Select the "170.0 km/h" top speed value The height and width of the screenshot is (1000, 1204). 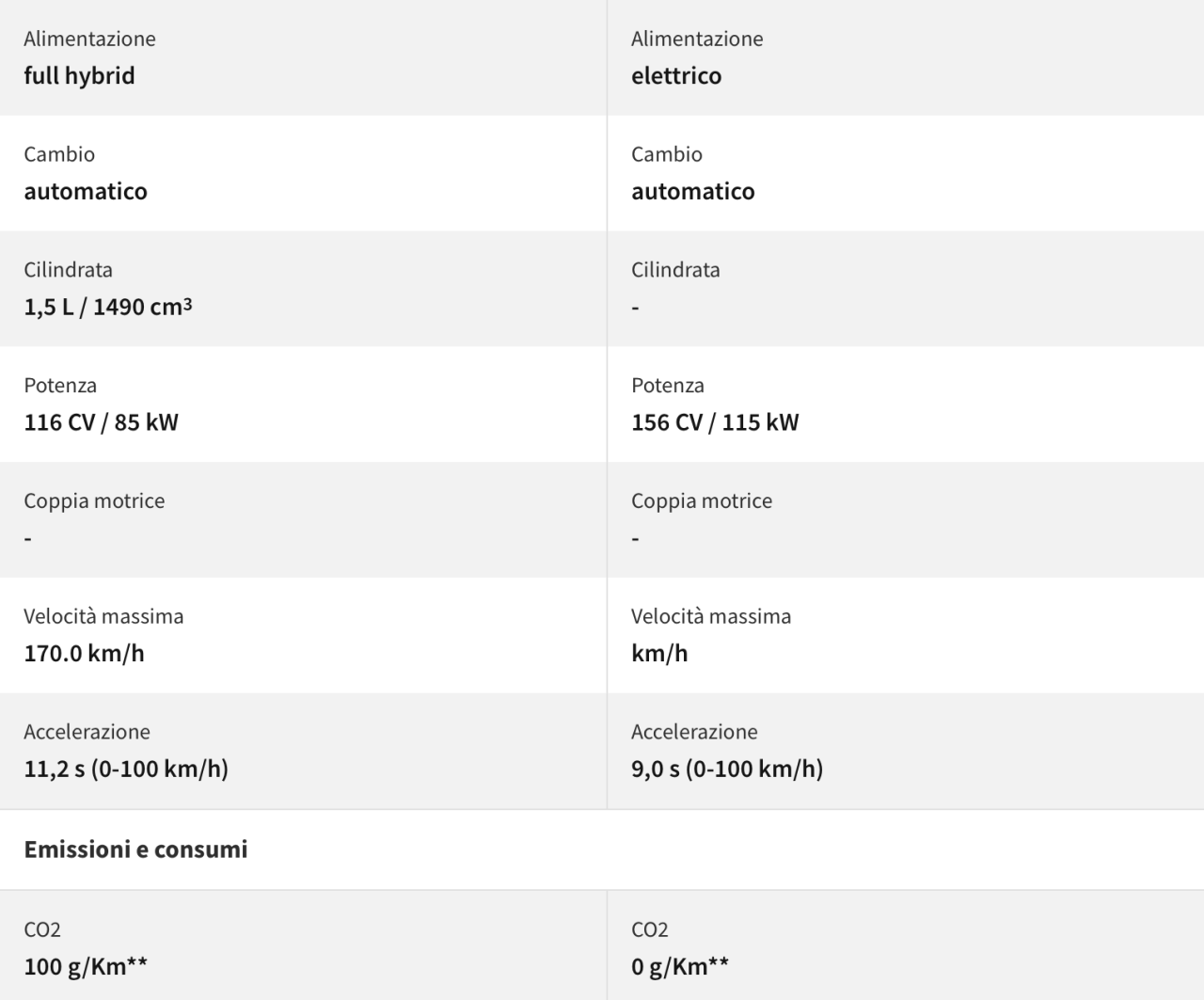[x=84, y=654]
